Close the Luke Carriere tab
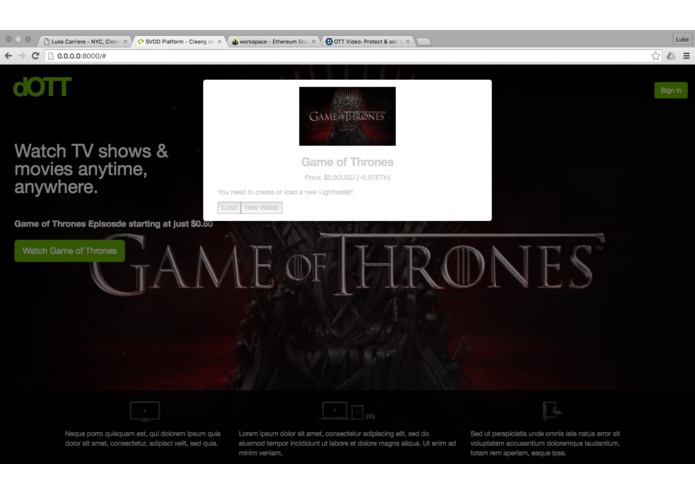 pyautogui.click(x=125, y=42)
